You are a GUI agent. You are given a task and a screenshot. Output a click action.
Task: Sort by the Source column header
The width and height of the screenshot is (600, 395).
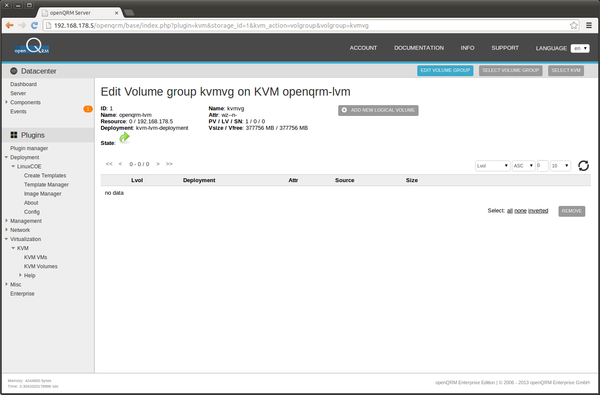(344, 180)
